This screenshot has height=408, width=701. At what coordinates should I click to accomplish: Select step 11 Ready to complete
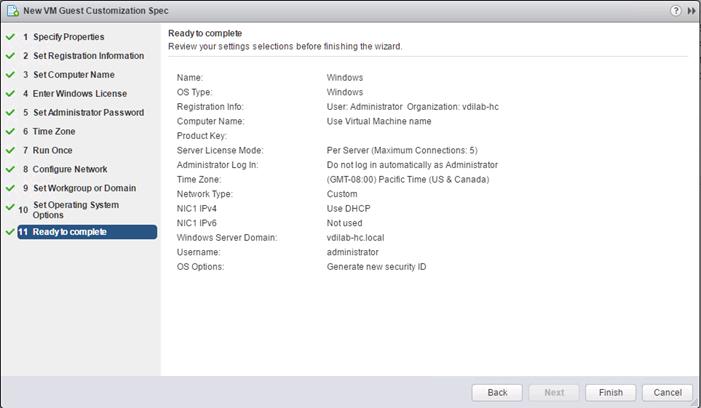87,232
